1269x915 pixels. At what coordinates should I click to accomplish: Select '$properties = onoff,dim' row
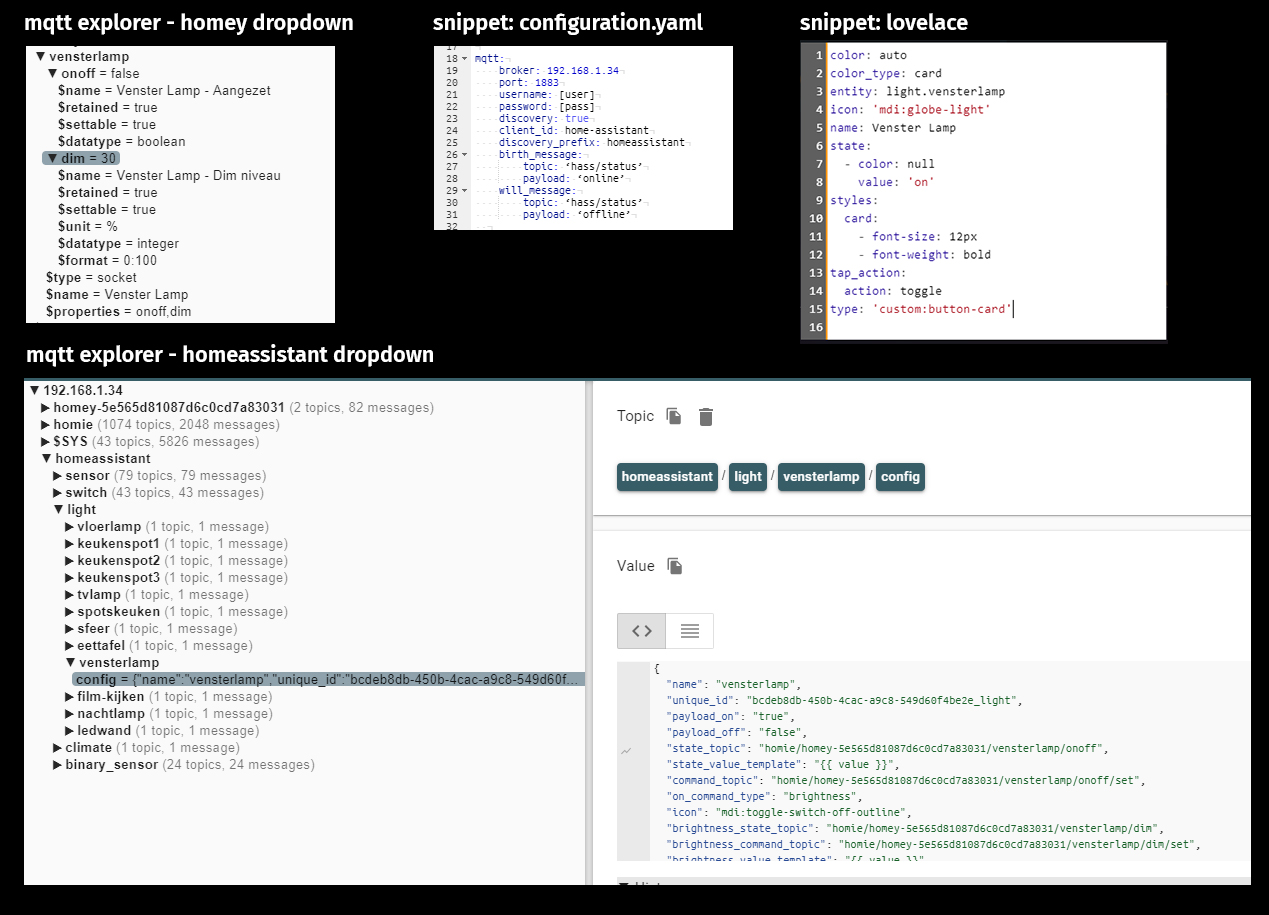118,312
